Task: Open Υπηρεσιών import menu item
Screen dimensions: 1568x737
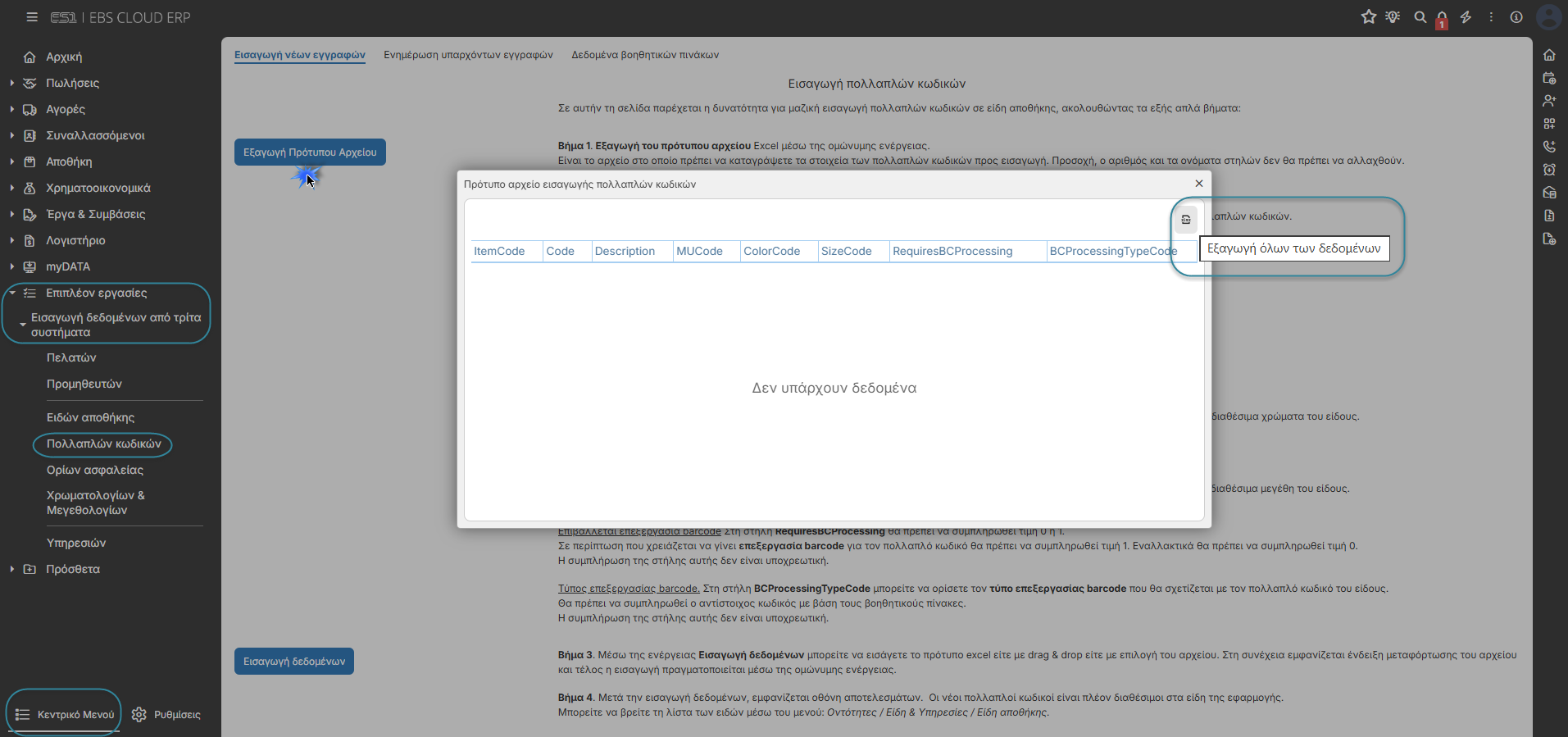Action: click(76, 543)
